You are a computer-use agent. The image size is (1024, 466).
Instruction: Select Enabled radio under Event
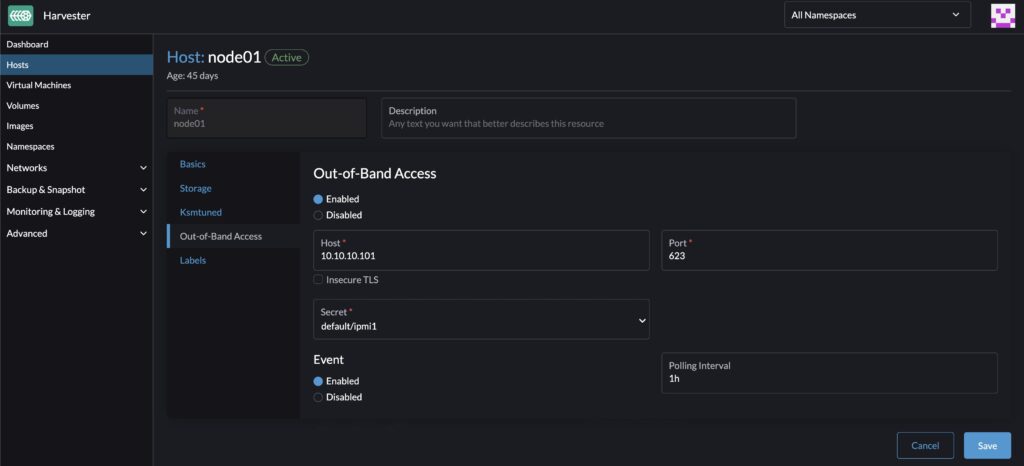click(319, 381)
